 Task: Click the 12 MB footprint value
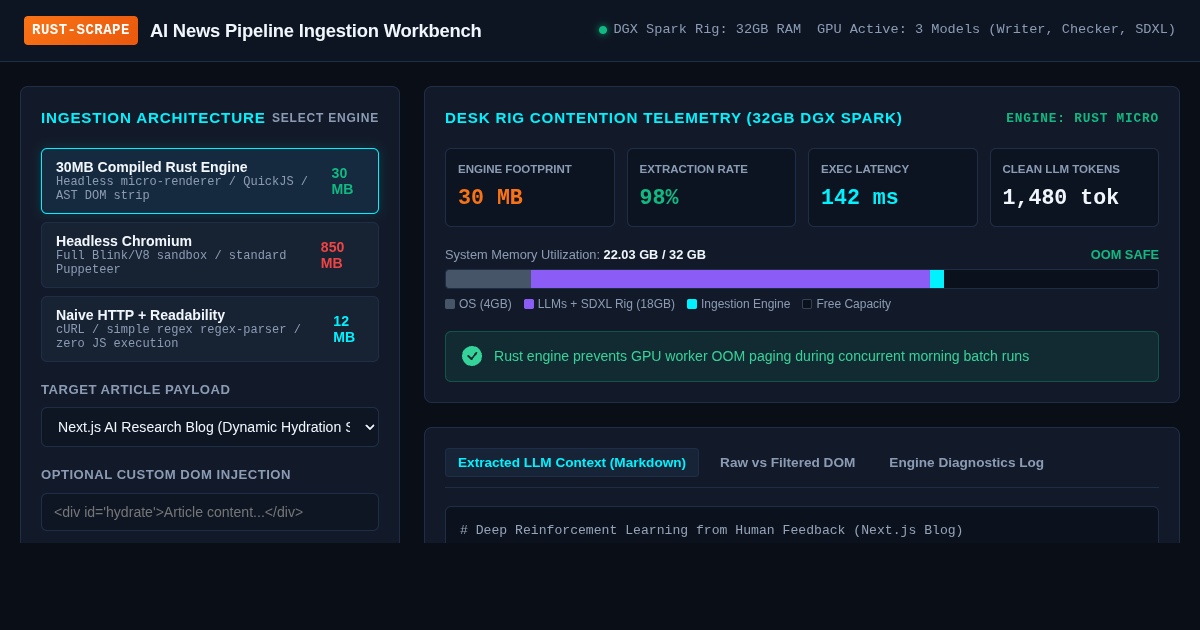344,329
